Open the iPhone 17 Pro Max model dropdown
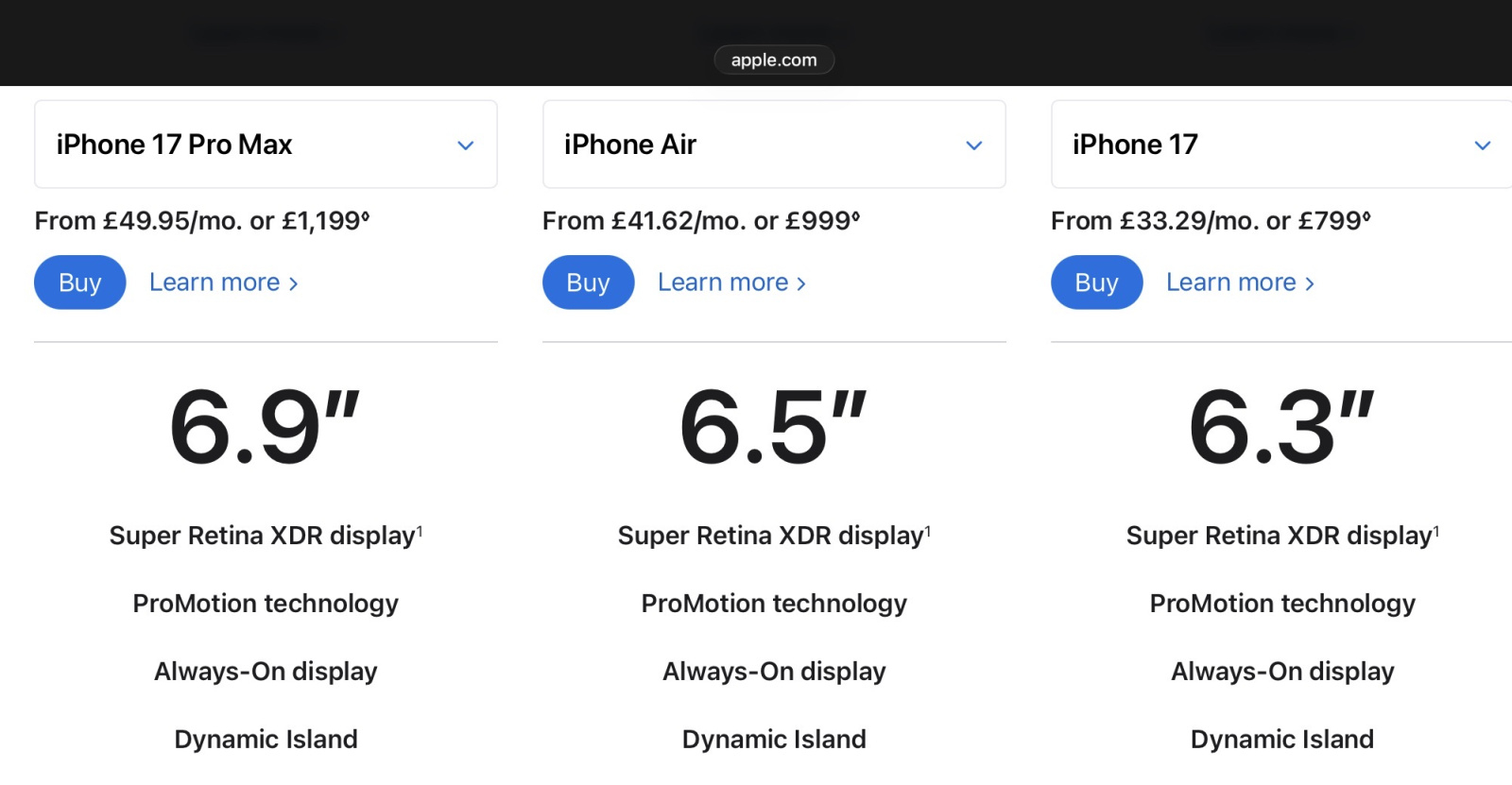This screenshot has height=785, width=1512. [266, 145]
